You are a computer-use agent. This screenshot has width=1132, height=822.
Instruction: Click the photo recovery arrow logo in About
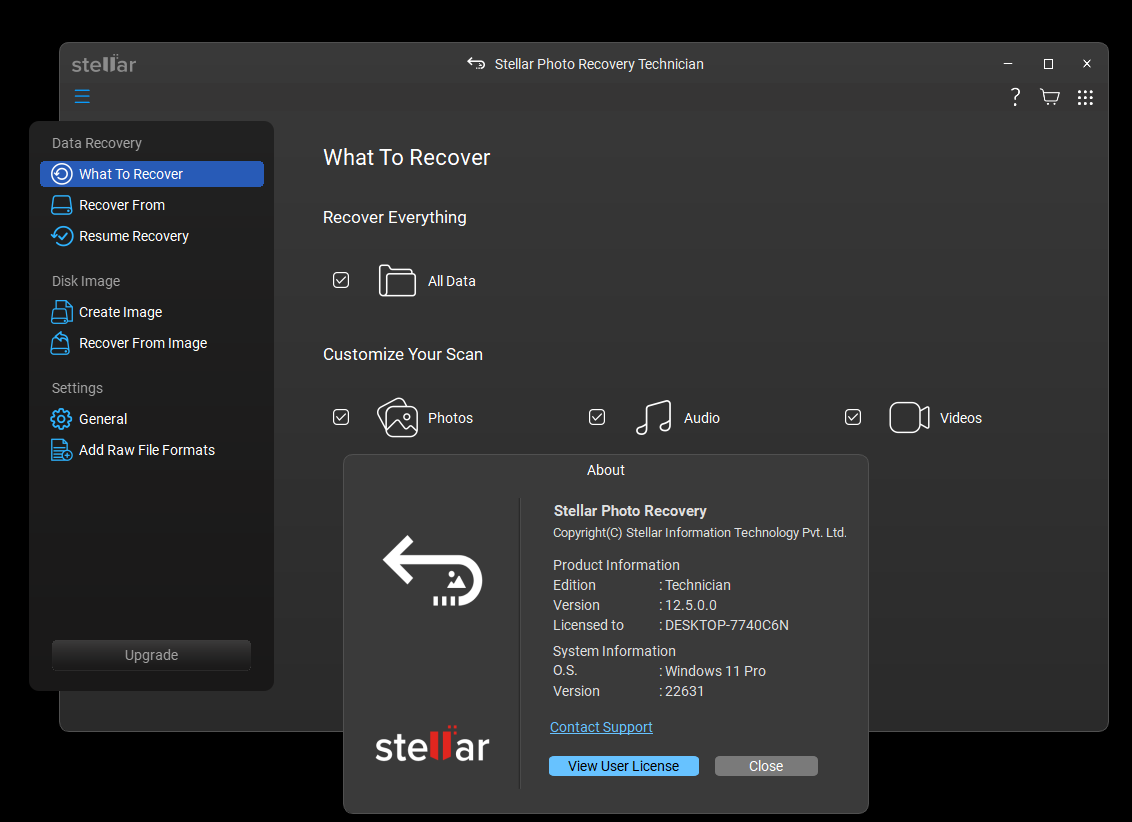pyautogui.click(x=432, y=571)
